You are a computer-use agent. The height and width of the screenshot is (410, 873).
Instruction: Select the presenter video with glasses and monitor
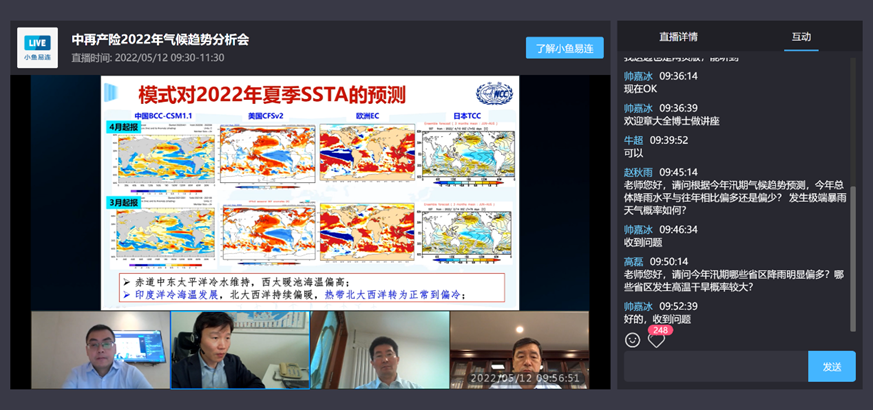coord(101,350)
